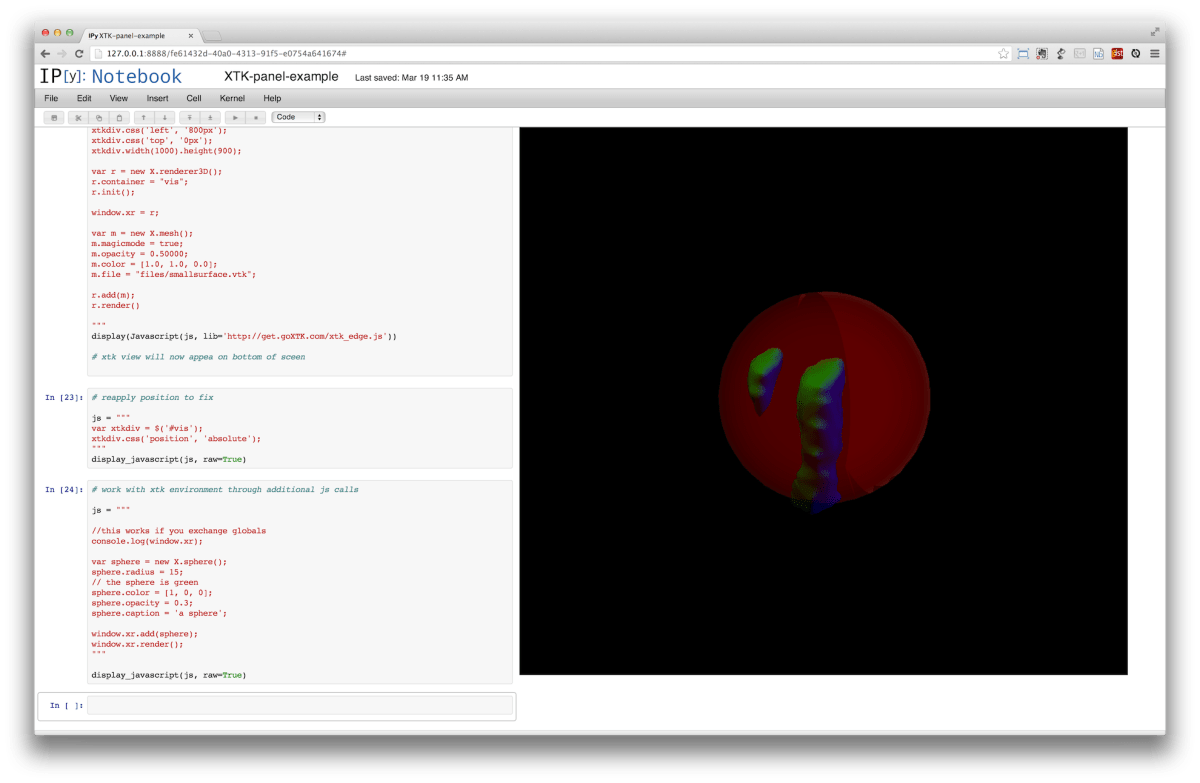The image size is (1200, 783).
Task: Open the Kernel menu
Action: coord(232,98)
